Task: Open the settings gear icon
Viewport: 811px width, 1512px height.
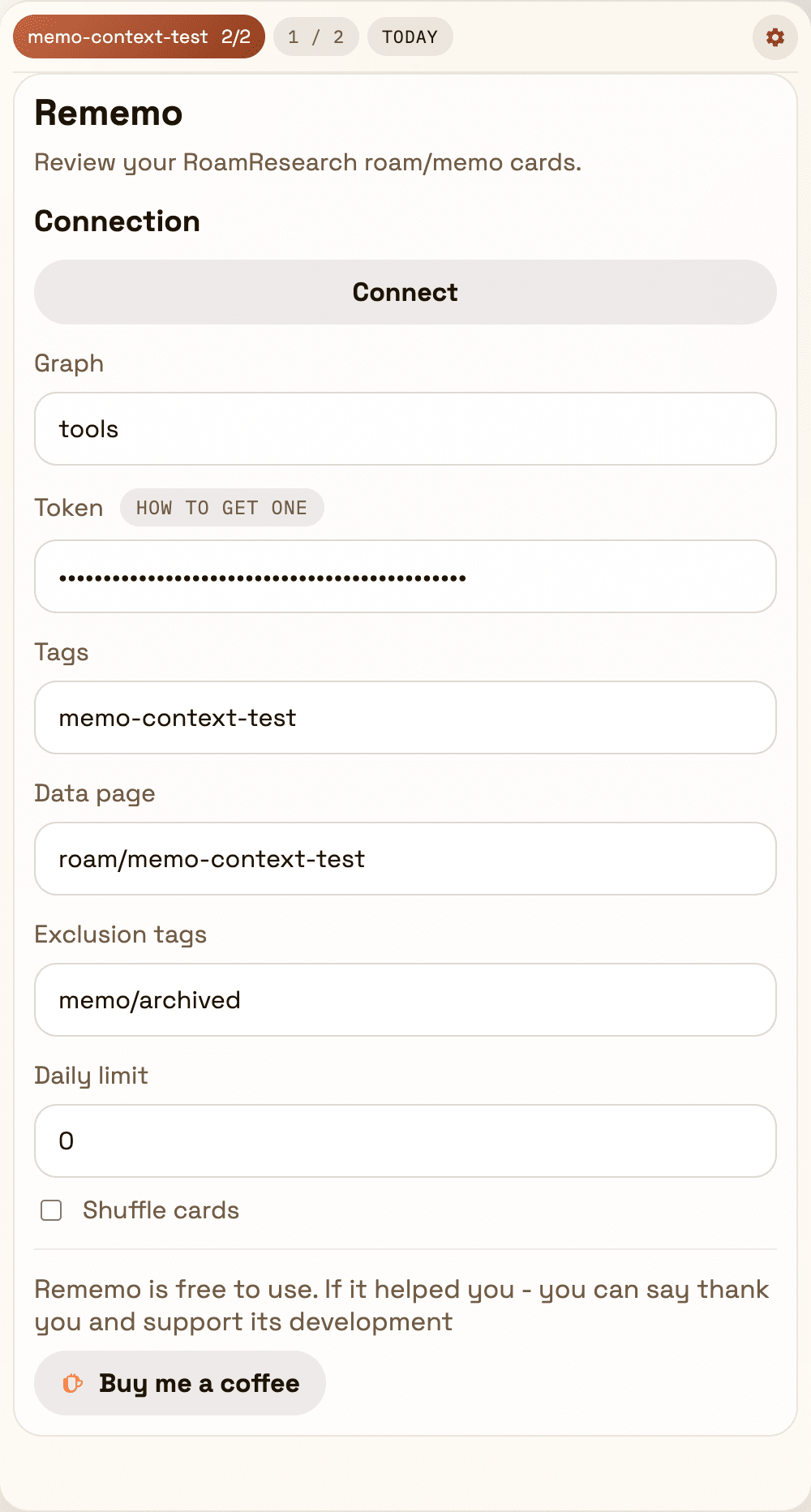Action: (x=774, y=37)
